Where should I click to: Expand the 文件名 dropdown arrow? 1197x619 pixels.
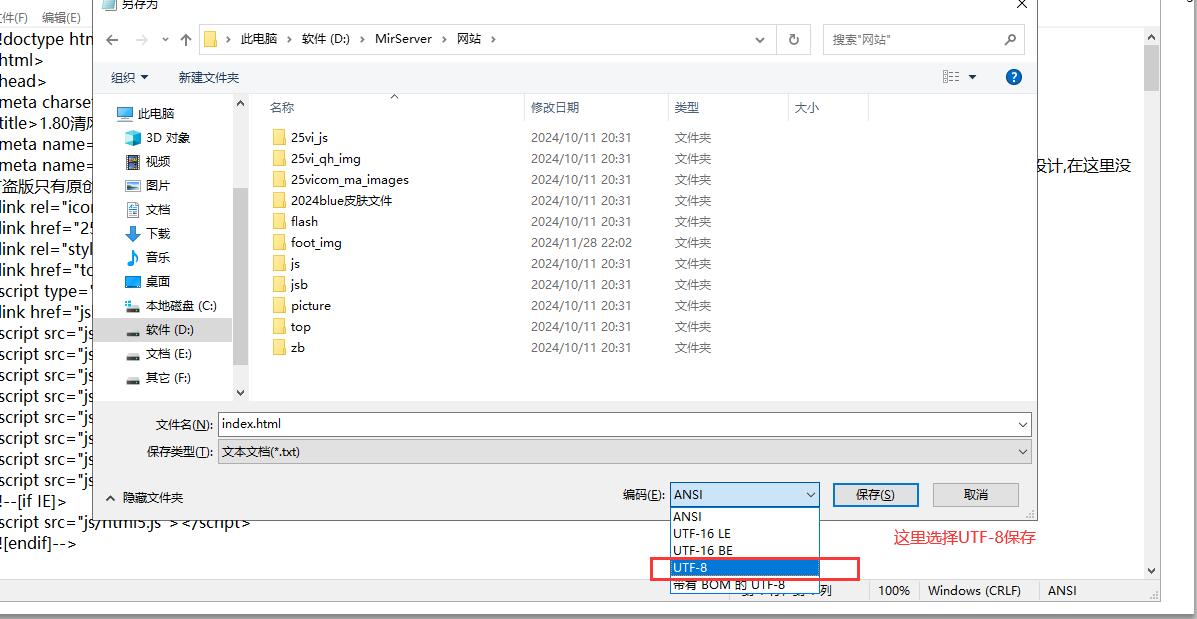click(x=1023, y=424)
